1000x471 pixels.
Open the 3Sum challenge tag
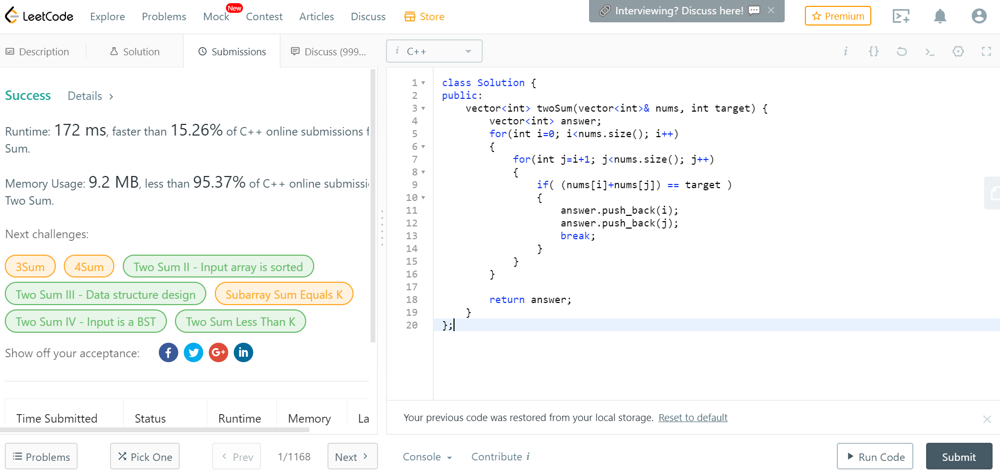tap(30, 267)
